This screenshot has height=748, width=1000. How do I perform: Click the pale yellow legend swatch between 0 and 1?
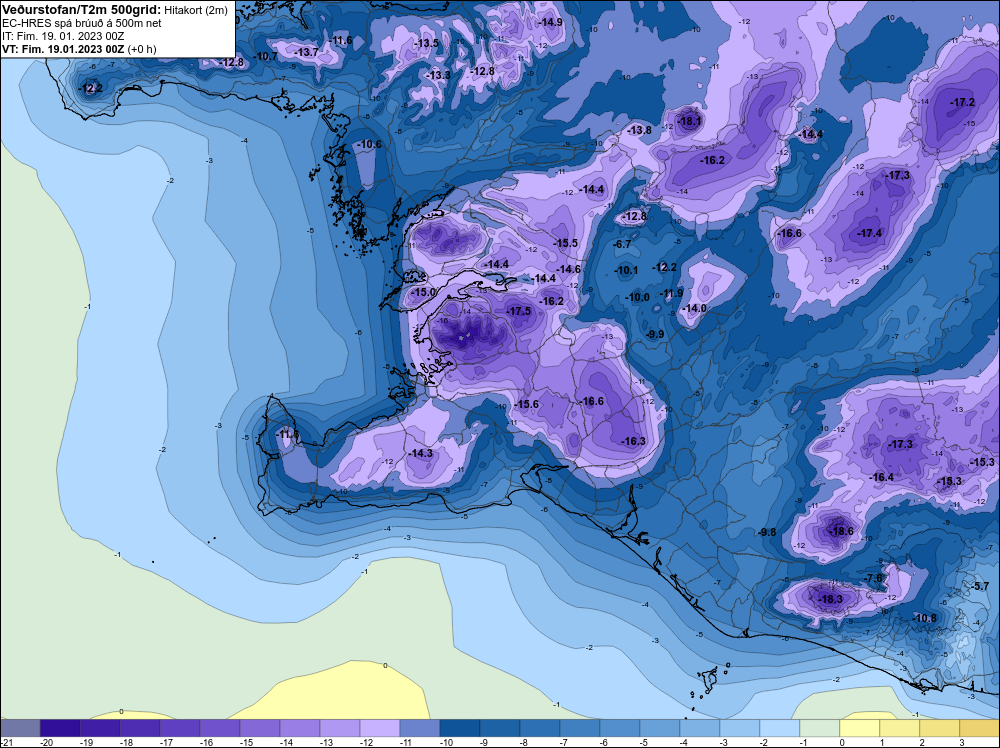(860, 728)
